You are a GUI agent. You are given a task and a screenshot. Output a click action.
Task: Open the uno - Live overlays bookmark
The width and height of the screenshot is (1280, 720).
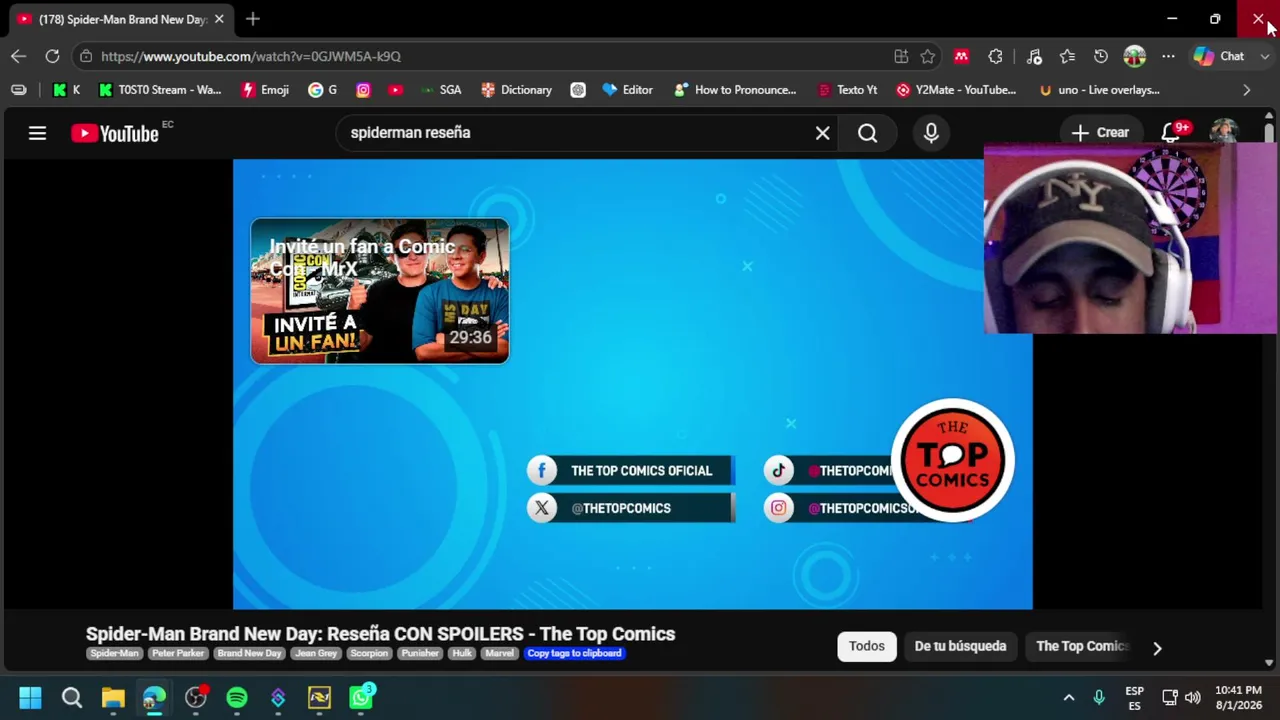click(x=1099, y=90)
